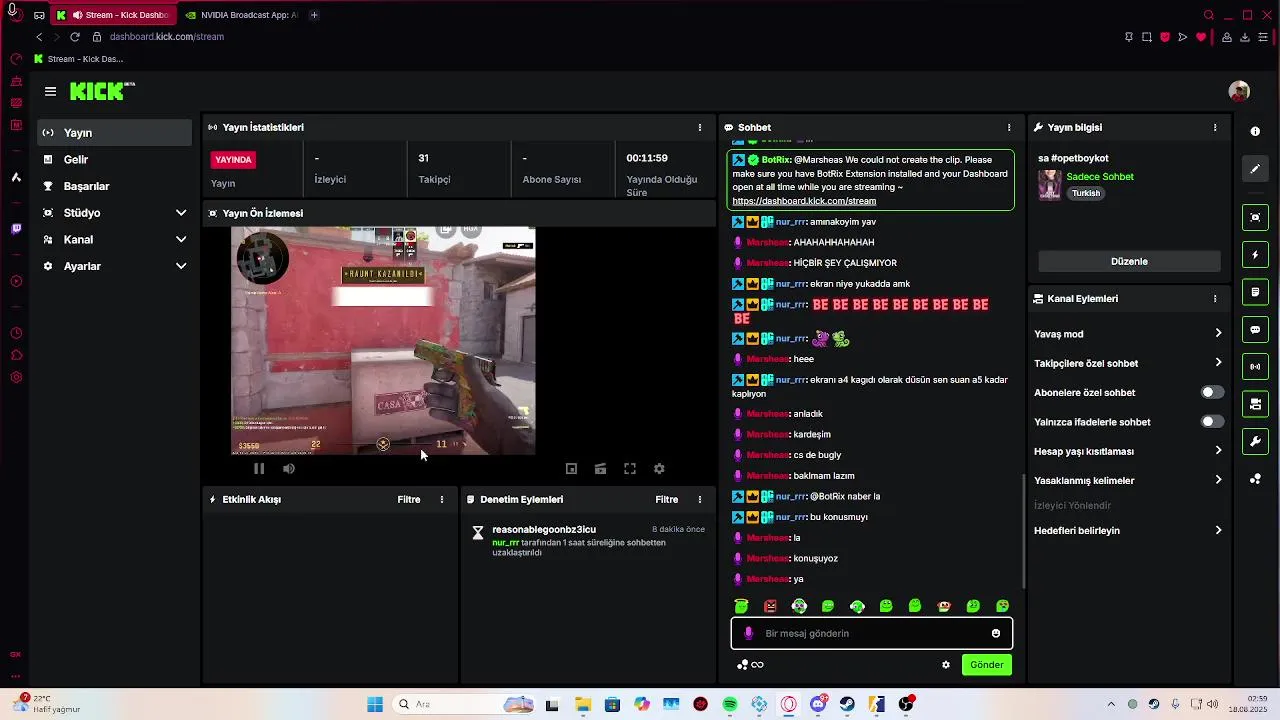Open Yayın İstatistikleri options menu

point(700,127)
